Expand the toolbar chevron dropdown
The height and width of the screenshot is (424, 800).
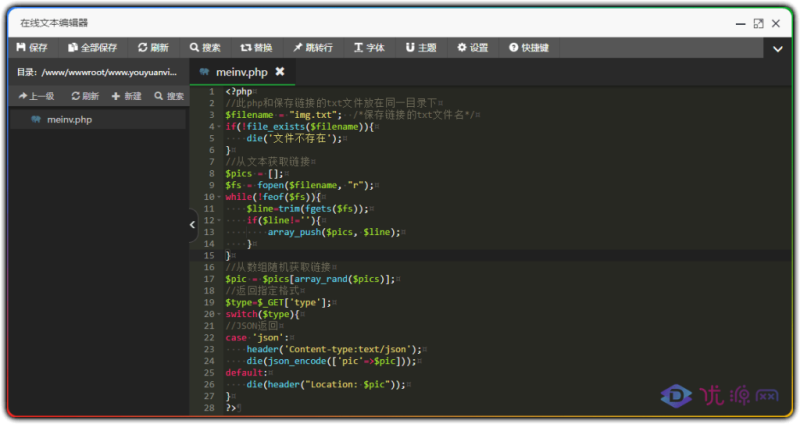[778, 49]
